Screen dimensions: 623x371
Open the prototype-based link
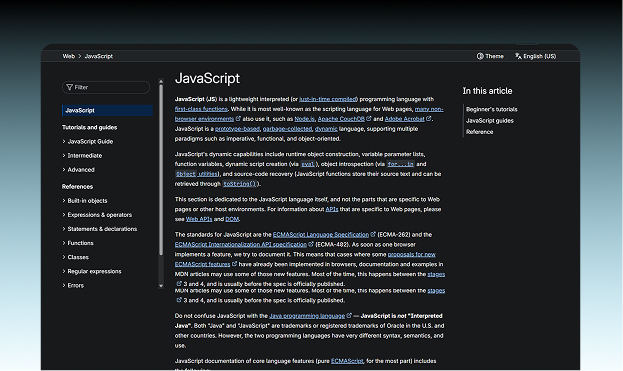237,129
